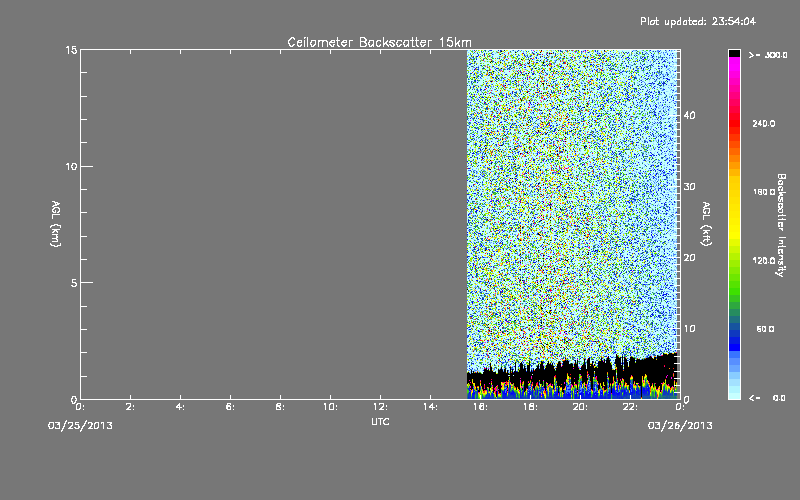Click the black top segment of the colorbar

(734, 53)
